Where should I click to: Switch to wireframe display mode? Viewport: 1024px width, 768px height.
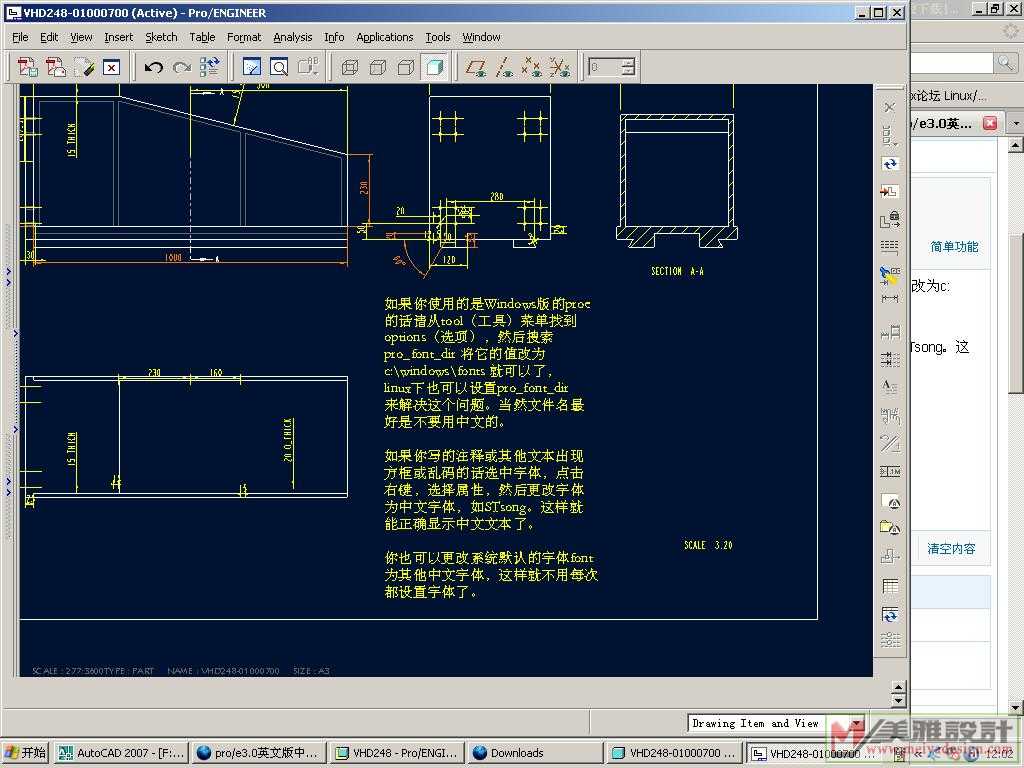coord(350,67)
